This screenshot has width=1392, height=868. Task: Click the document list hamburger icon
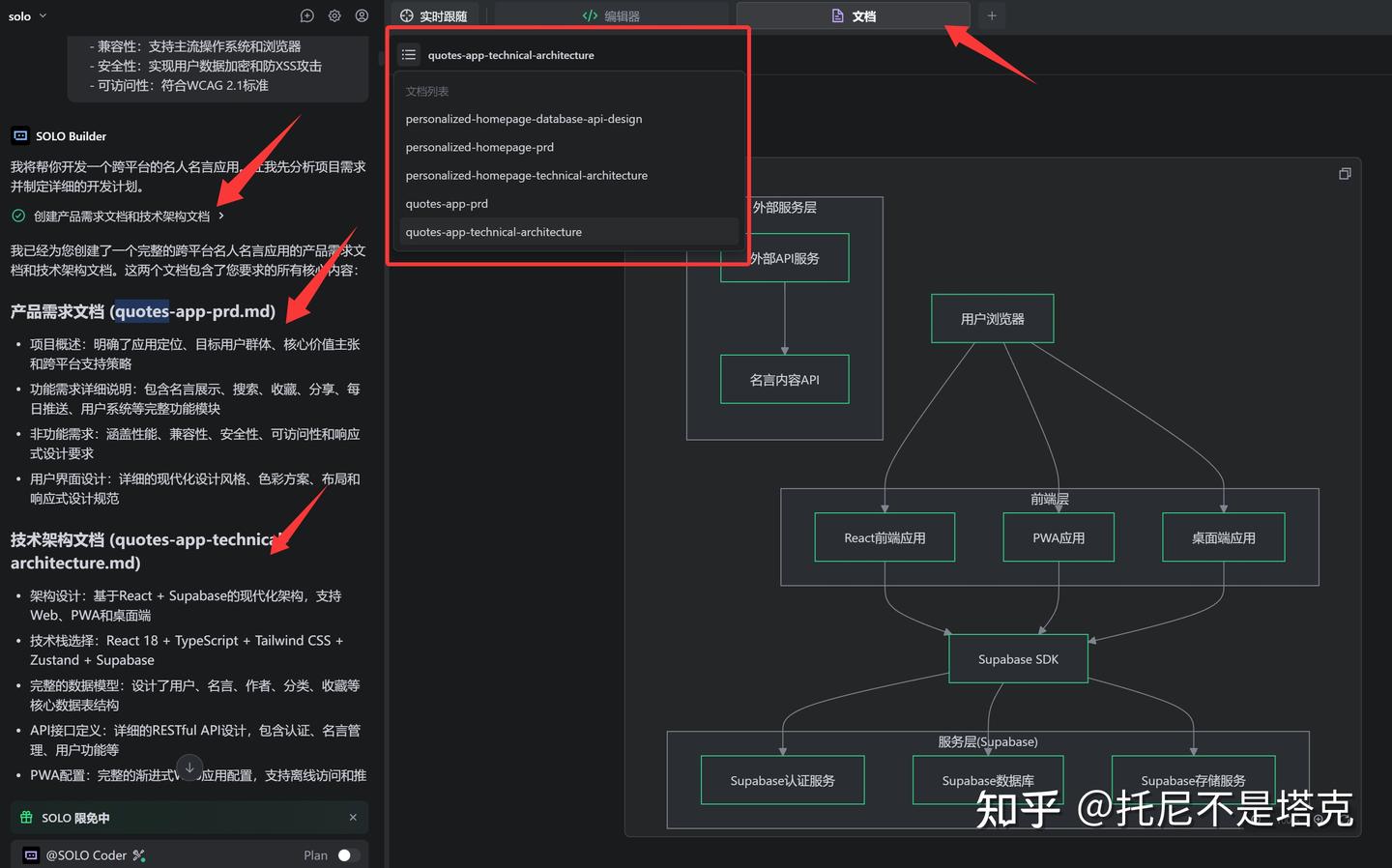click(409, 54)
